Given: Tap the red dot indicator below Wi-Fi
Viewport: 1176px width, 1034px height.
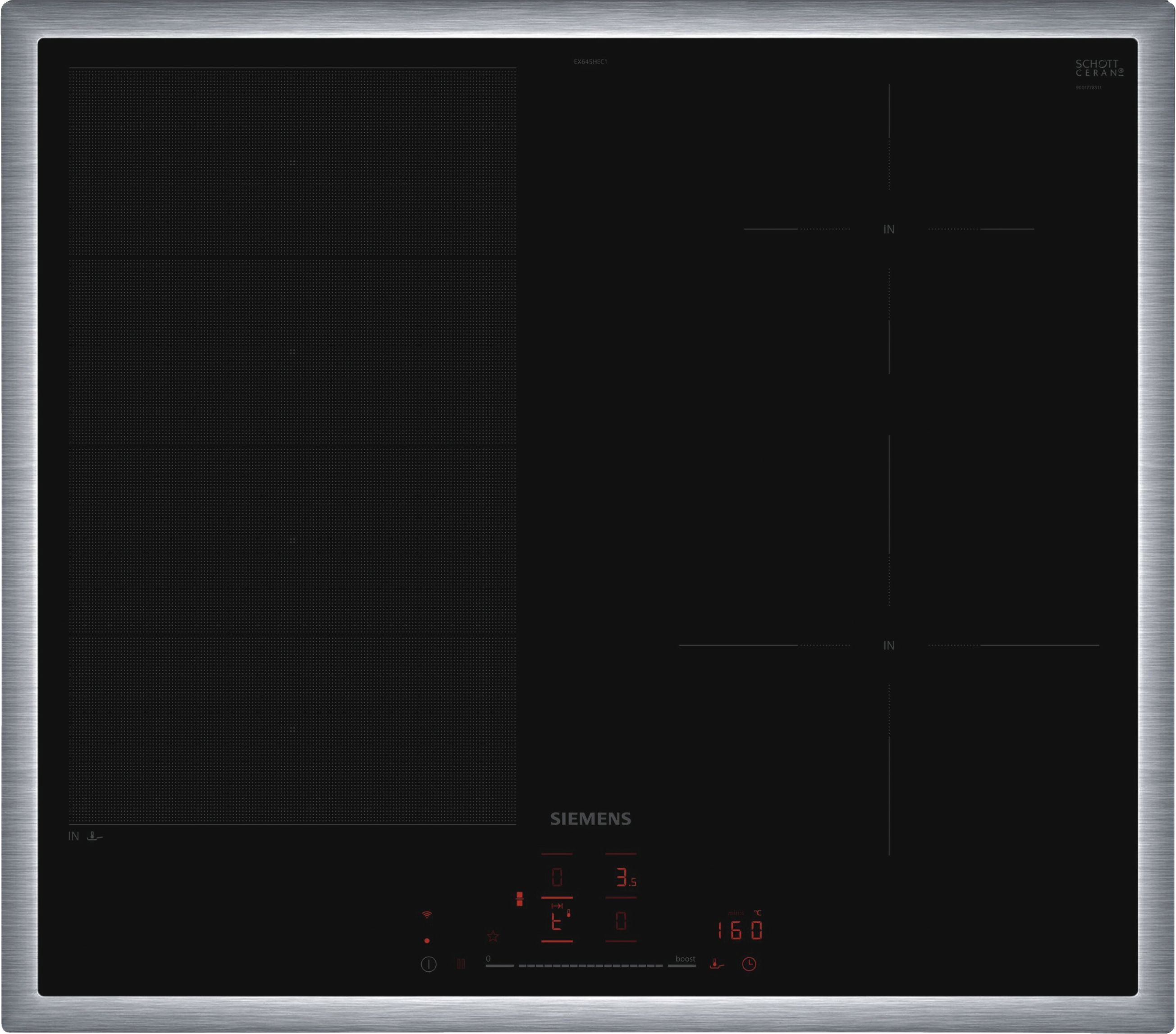Looking at the screenshot, I should 427,941.
